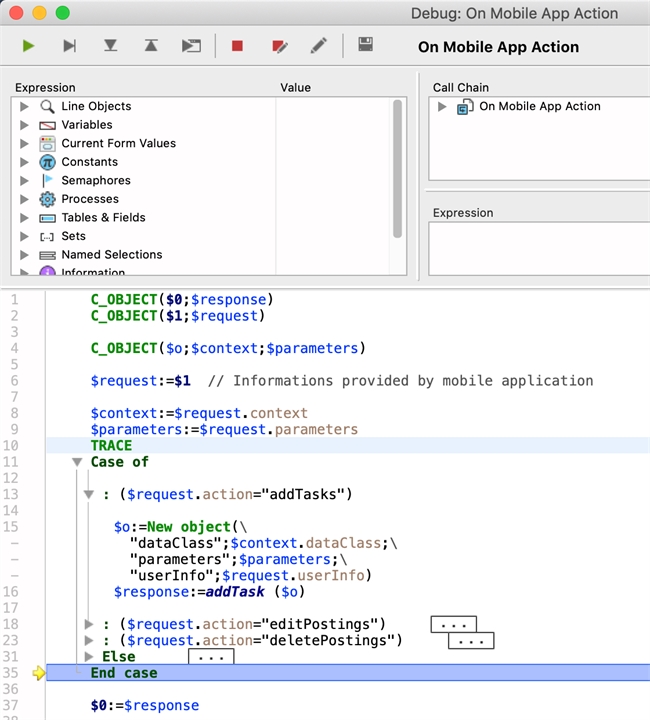The image size is (650, 721).
Task: Open the method editor with pencil icon
Action: click(x=318, y=46)
